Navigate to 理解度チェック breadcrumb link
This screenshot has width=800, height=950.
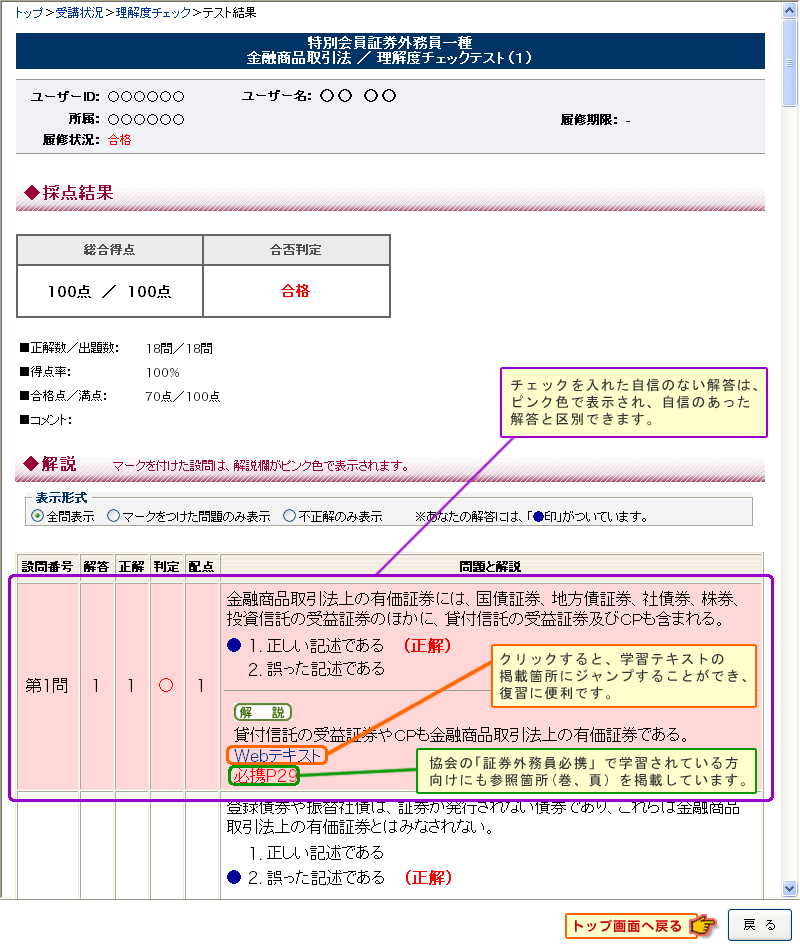151,12
